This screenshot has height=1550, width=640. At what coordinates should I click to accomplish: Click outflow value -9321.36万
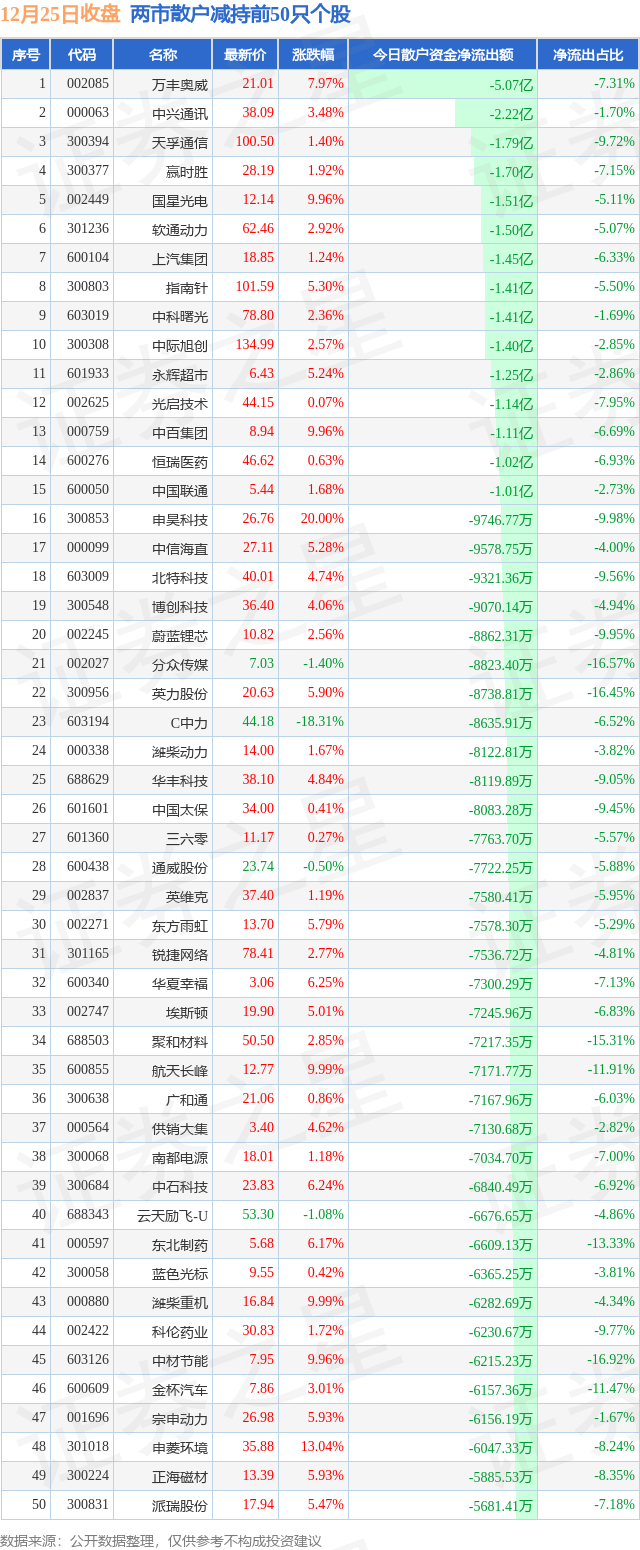point(501,577)
